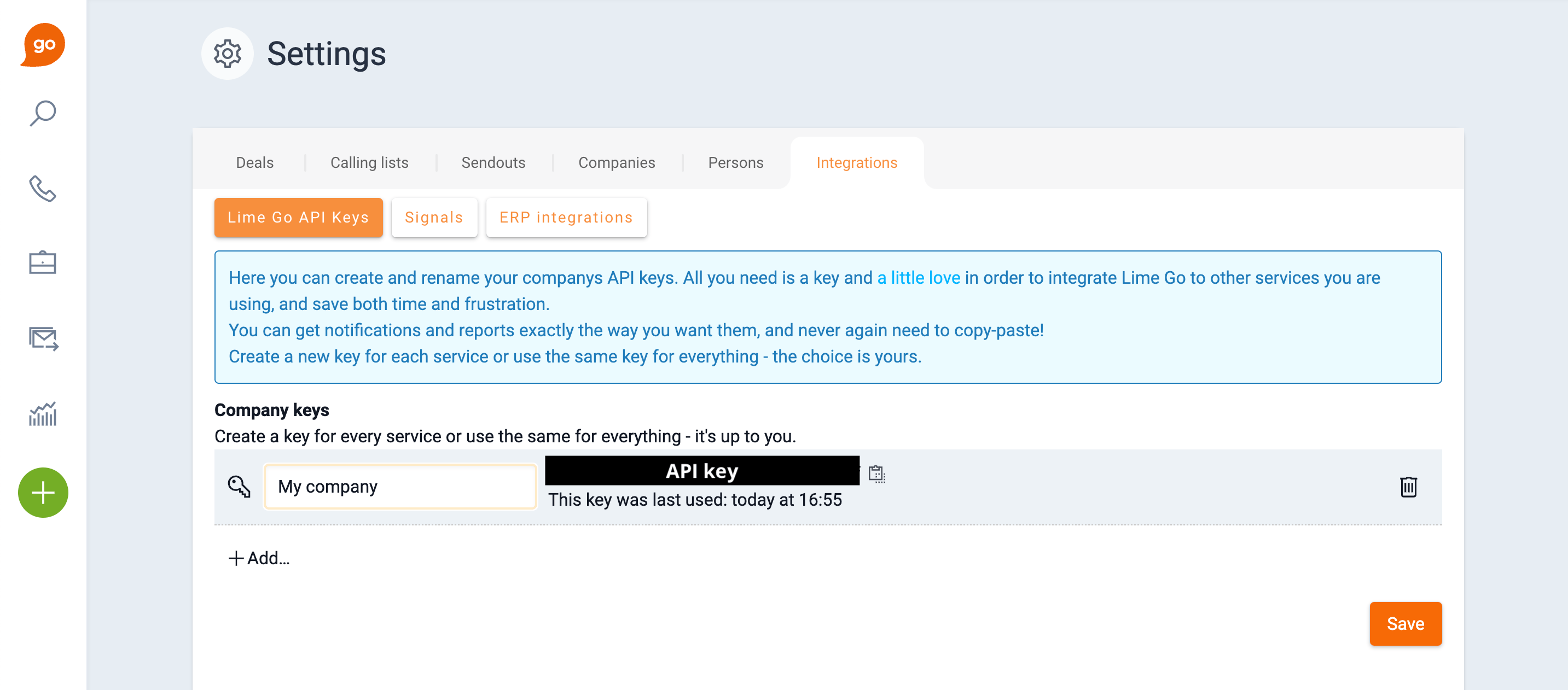Go to the Persons tab
The height and width of the screenshot is (690, 1568).
pos(735,162)
